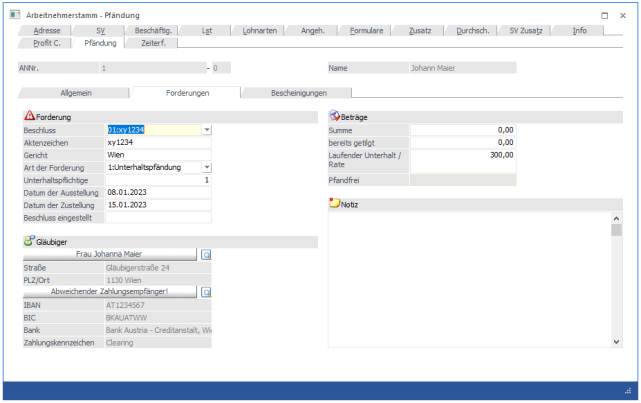Switch to the Allgemein tab

[x=77, y=93]
